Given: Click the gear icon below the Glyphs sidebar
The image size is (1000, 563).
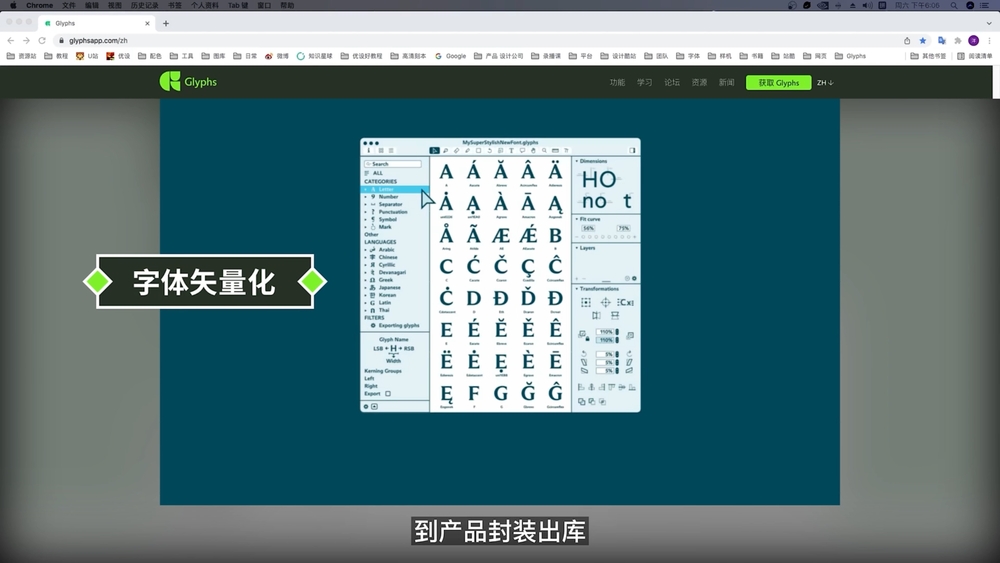Looking at the screenshot, I should (x=366, y=406).
